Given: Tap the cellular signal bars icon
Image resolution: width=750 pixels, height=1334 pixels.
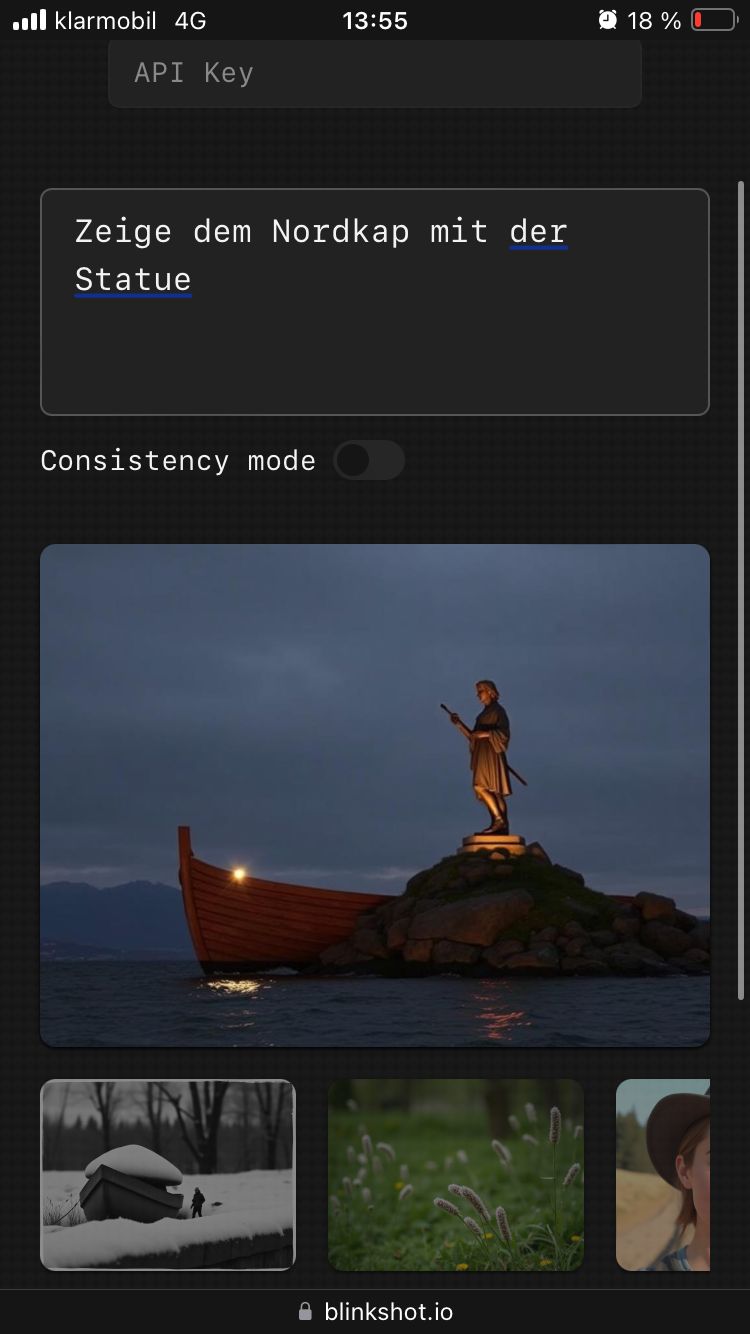Looking at the screenshot, I should (x=29, y=20).
